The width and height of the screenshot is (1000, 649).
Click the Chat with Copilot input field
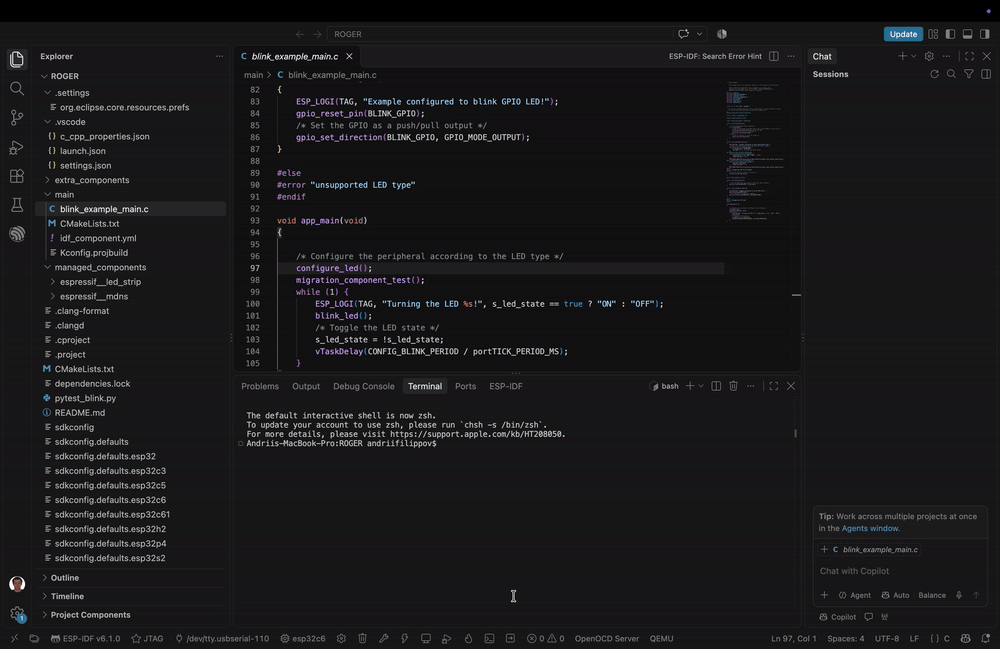click(x=899, y=571)
